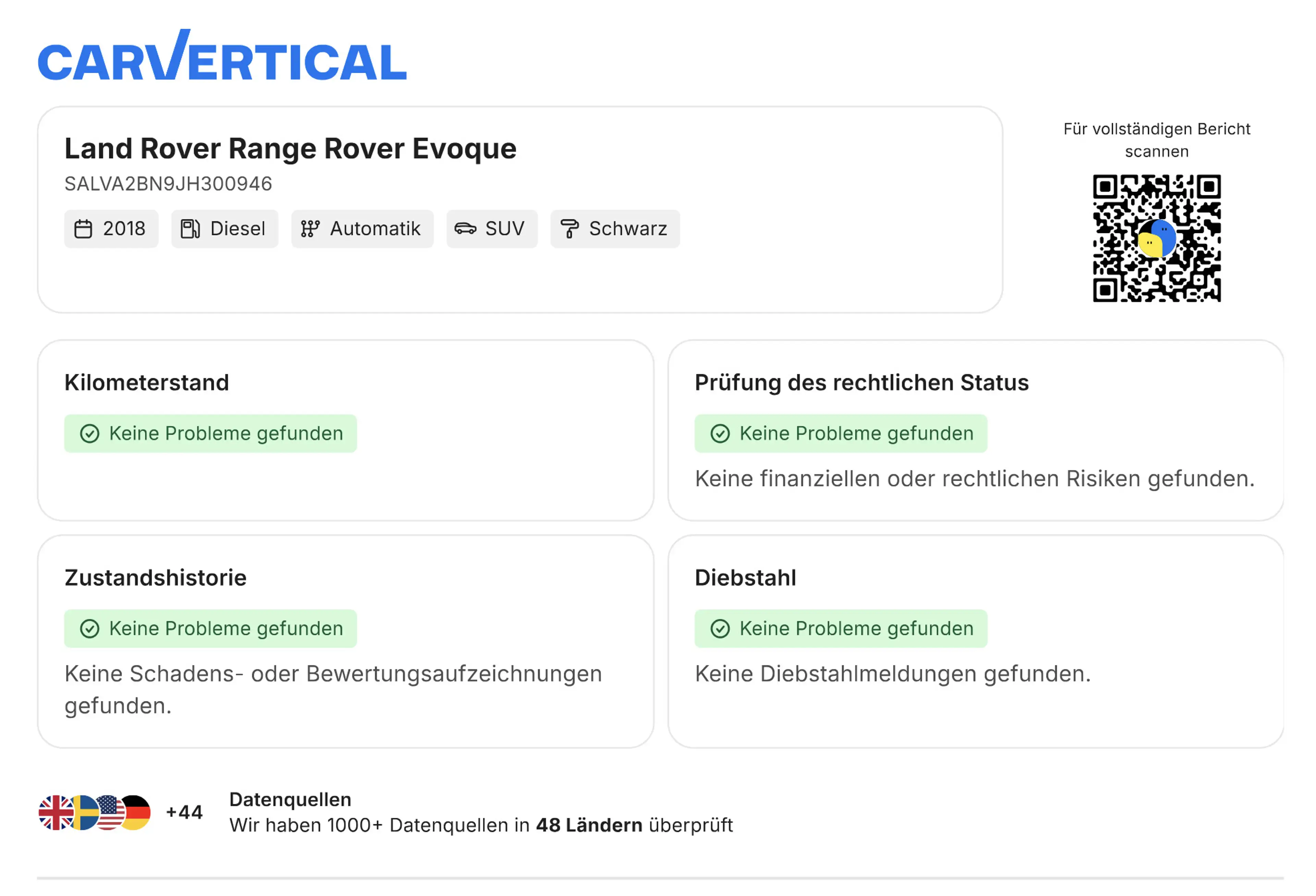
Task: Click the Datenquellen heading
Action: point(291,800)
